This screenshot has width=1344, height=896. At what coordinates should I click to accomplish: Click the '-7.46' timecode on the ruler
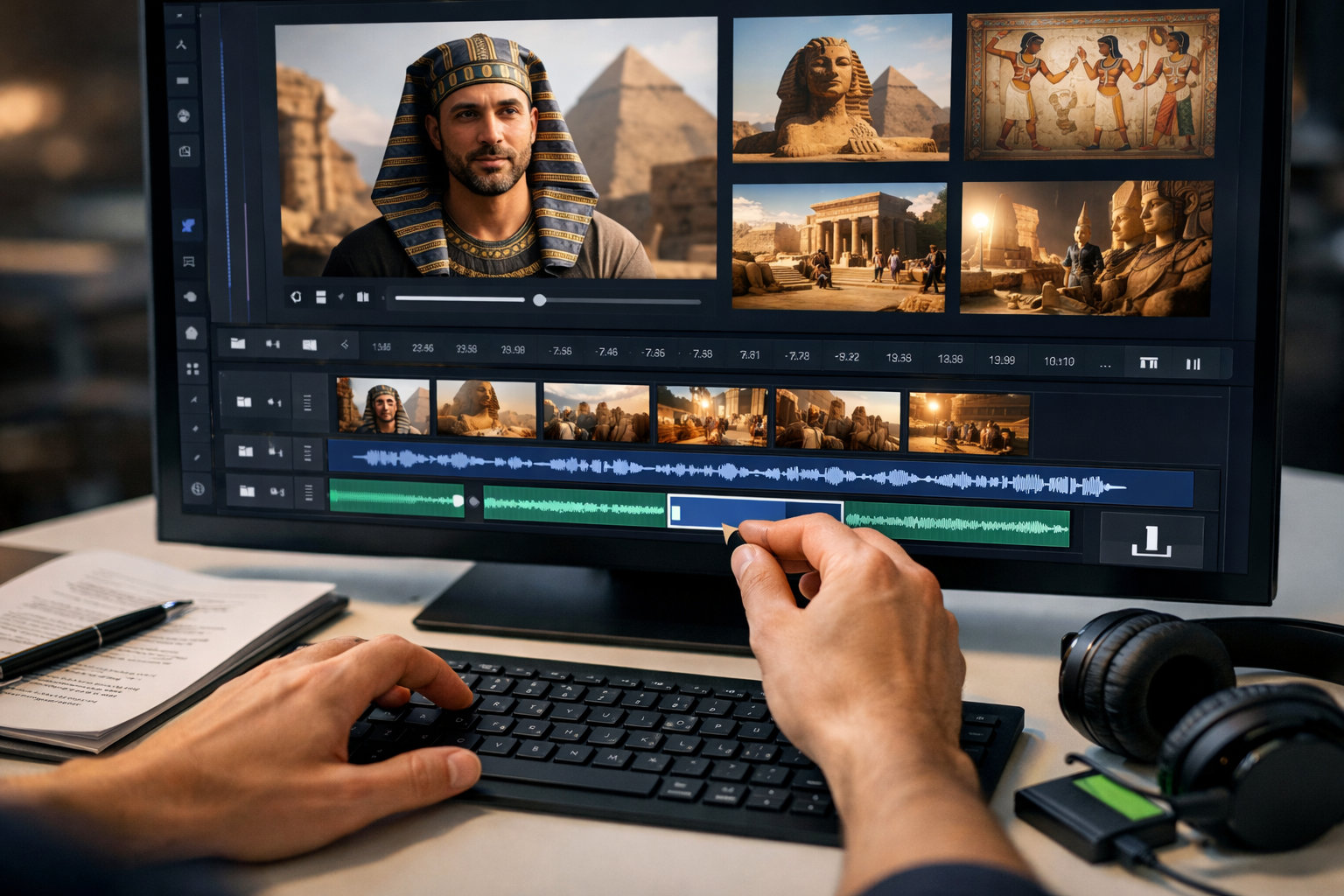606,352
